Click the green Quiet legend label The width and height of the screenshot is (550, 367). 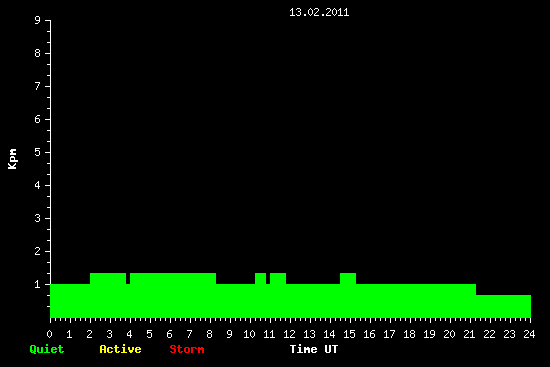47,349
